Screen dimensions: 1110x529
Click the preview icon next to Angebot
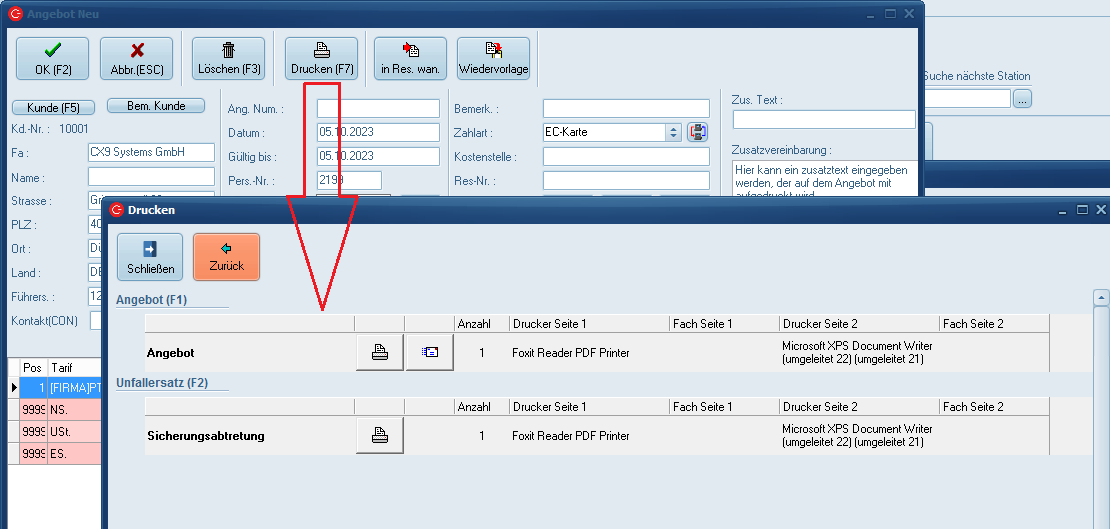429,353
